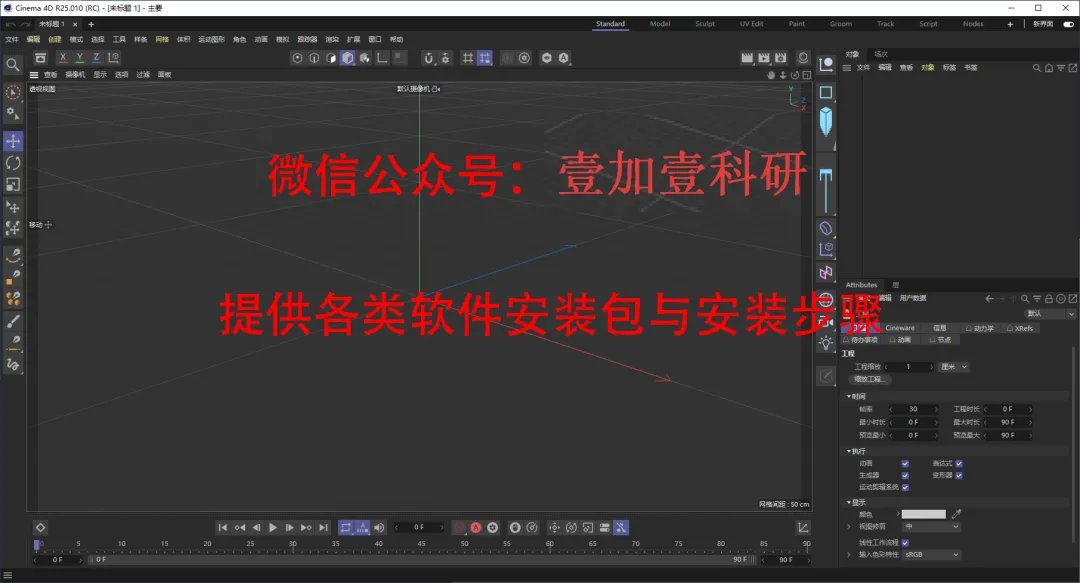Jump to the start of animation

(x=222, y=528)
